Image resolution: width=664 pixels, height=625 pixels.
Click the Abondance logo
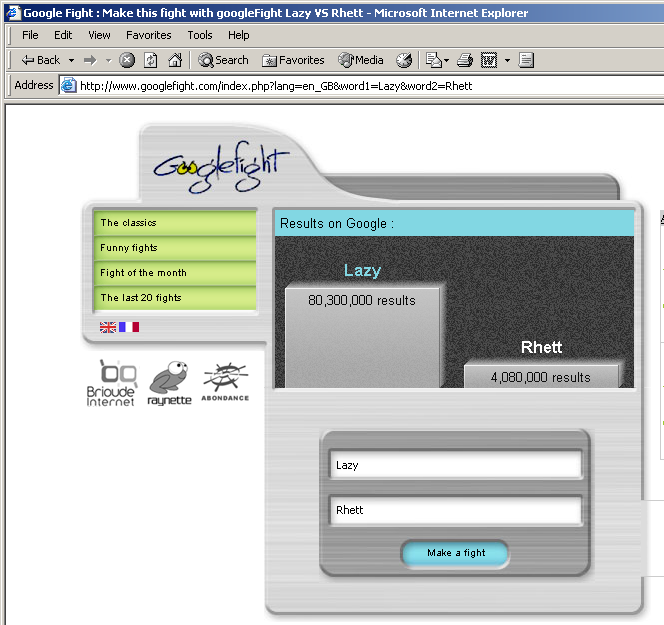click(225, 381)
